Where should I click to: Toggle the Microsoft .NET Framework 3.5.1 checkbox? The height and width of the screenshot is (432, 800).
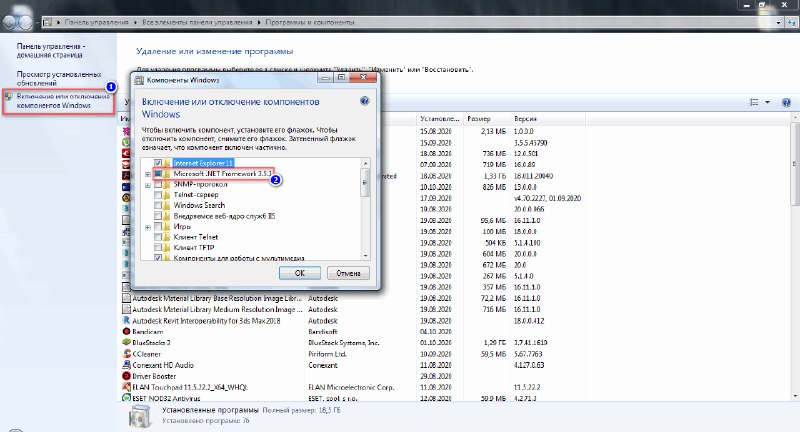tap(158, 174)
